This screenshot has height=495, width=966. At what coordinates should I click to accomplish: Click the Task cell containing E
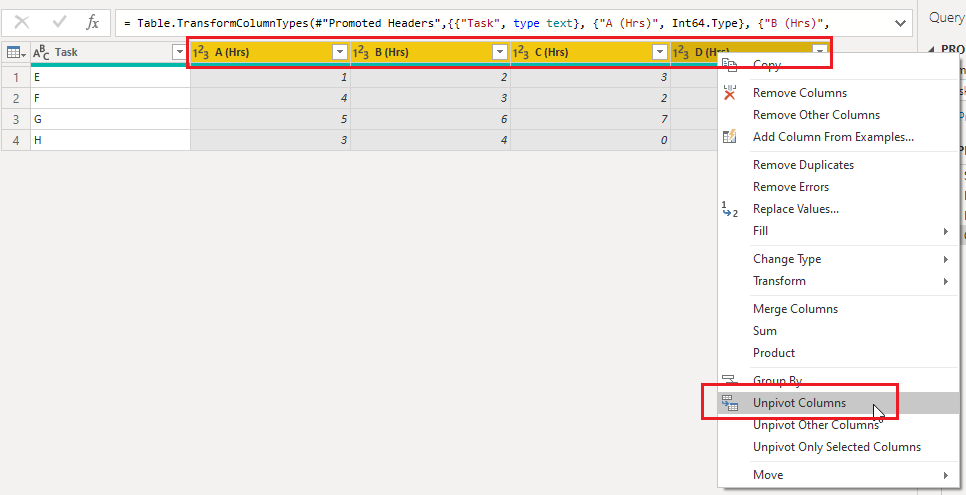[x=110, y=78]
